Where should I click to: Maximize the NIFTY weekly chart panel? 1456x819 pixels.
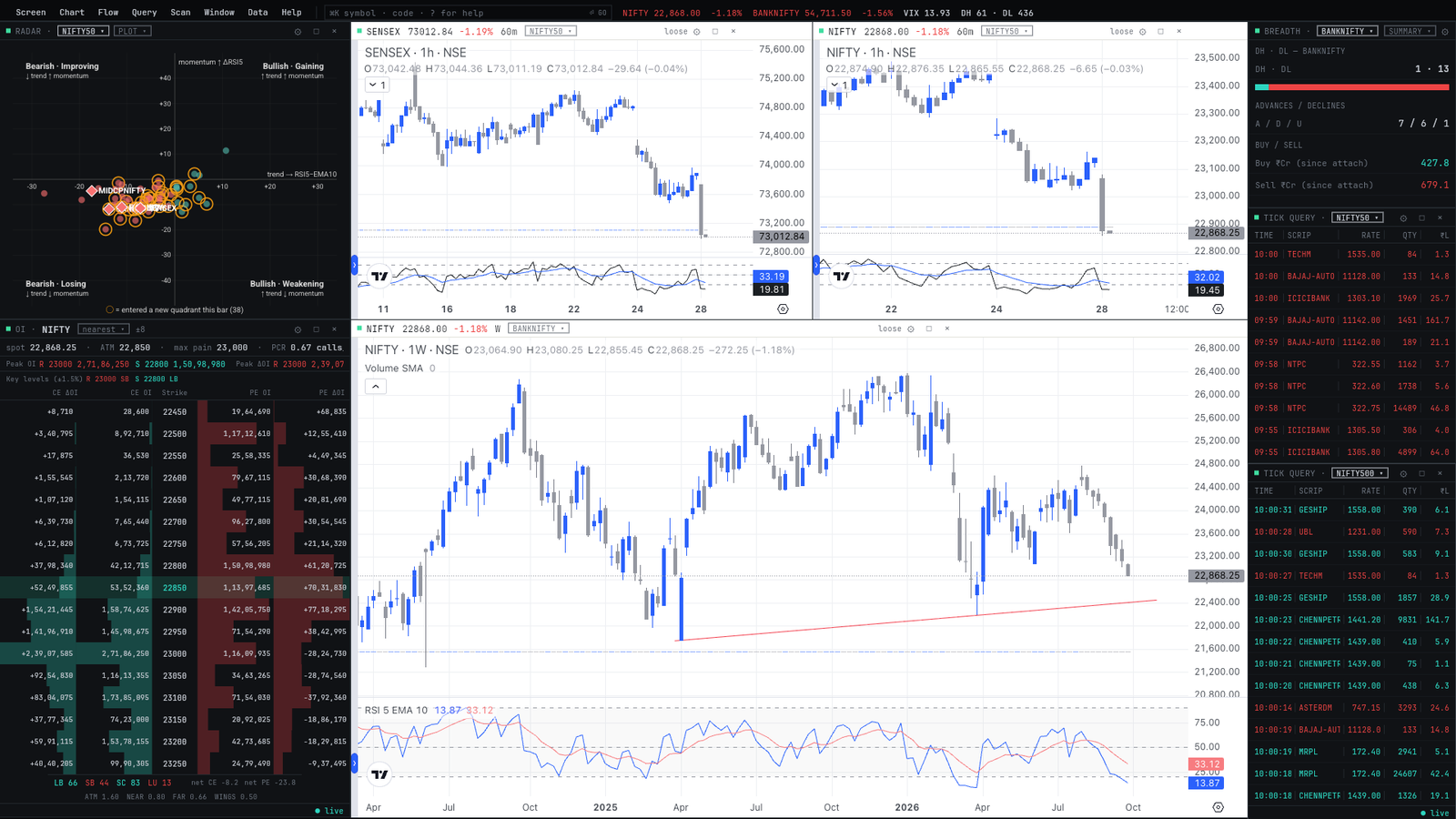coord(929,329)
